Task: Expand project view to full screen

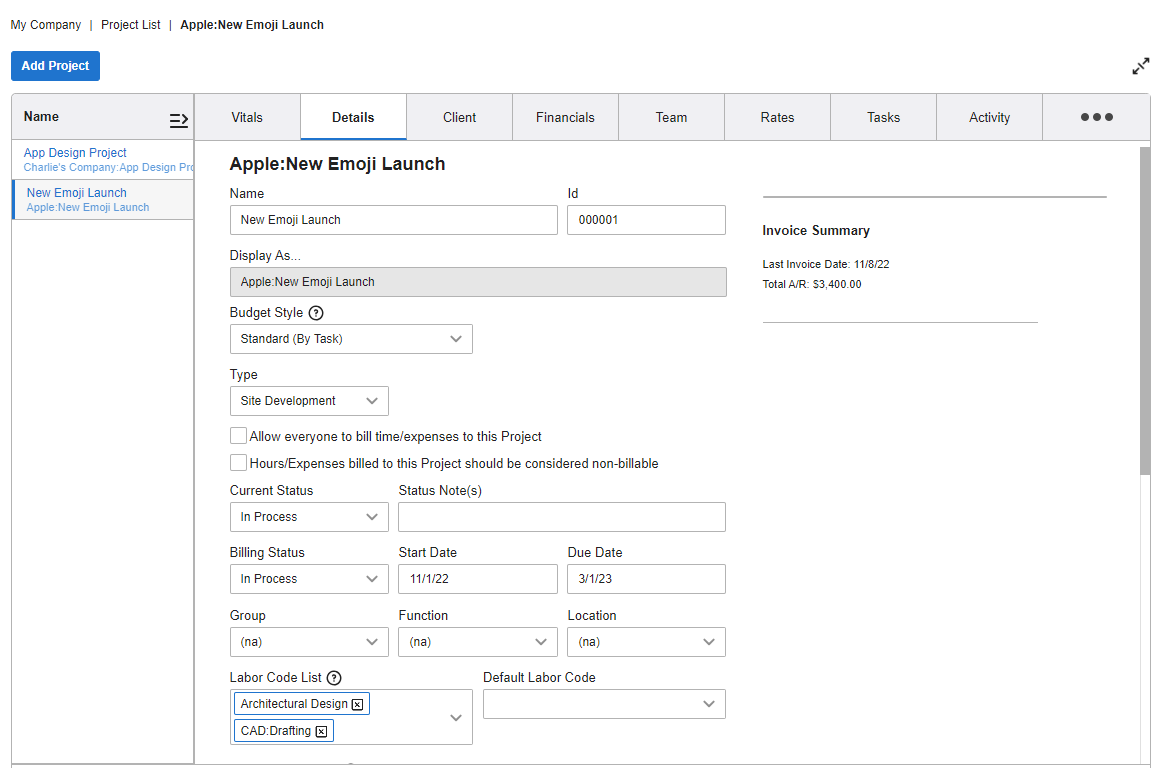Action: pyautogui.click(x=1140, y=65)
